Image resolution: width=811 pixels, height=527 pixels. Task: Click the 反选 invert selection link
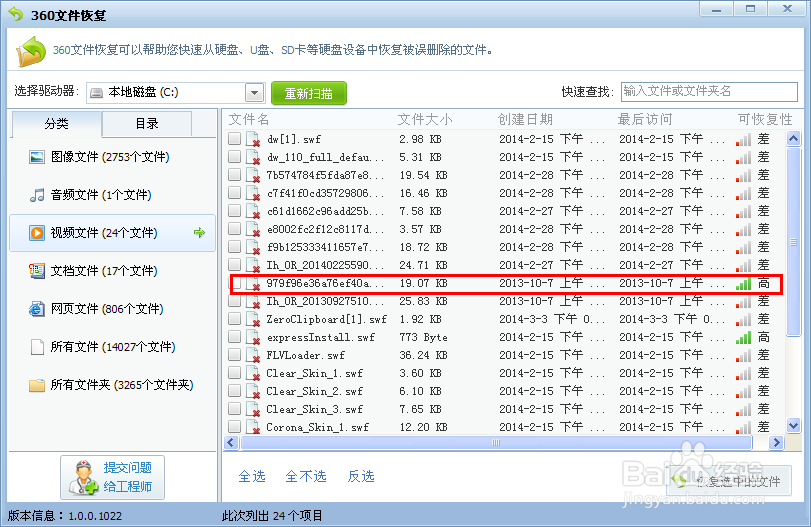click(361, 476)
